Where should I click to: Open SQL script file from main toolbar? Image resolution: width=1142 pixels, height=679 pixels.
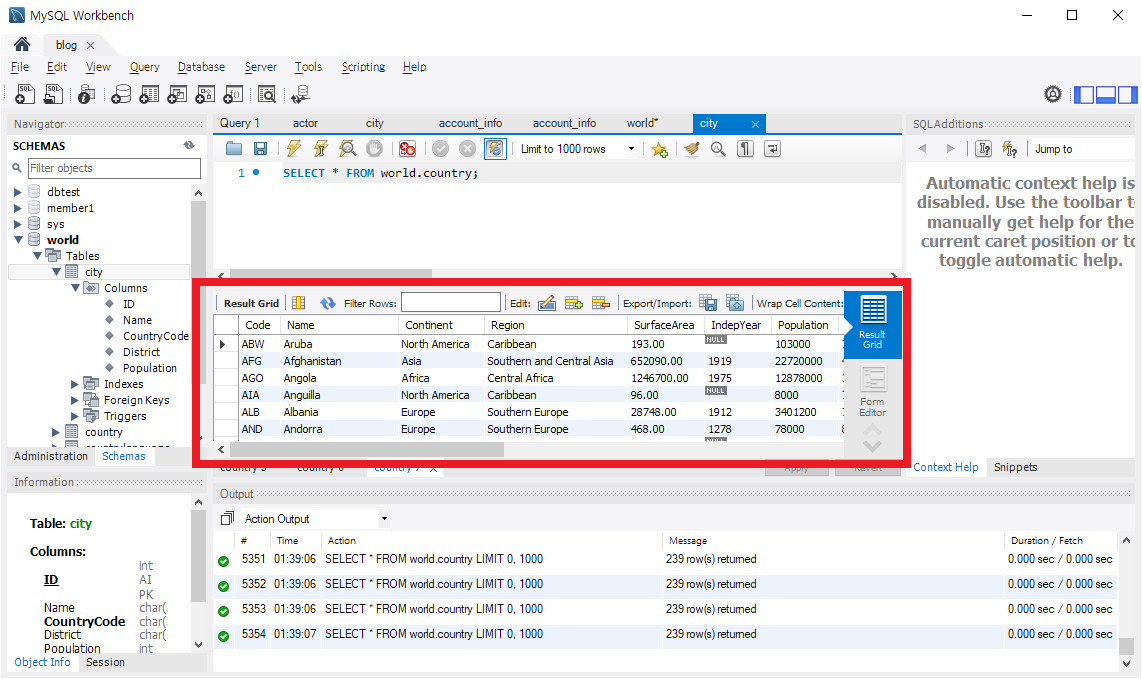click(x=53, y=94)
